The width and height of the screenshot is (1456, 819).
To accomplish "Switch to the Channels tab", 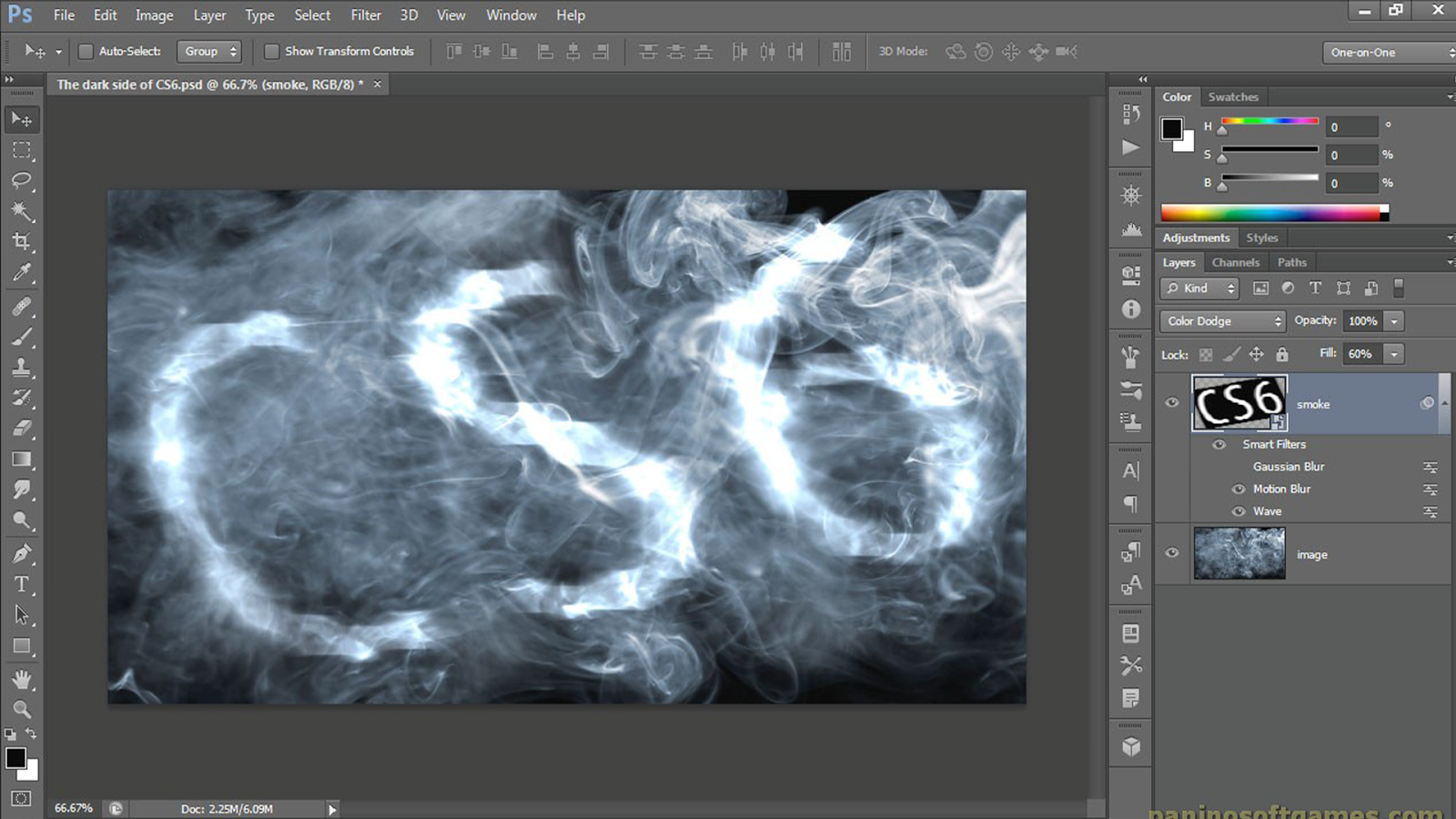I will point(1236,263).
